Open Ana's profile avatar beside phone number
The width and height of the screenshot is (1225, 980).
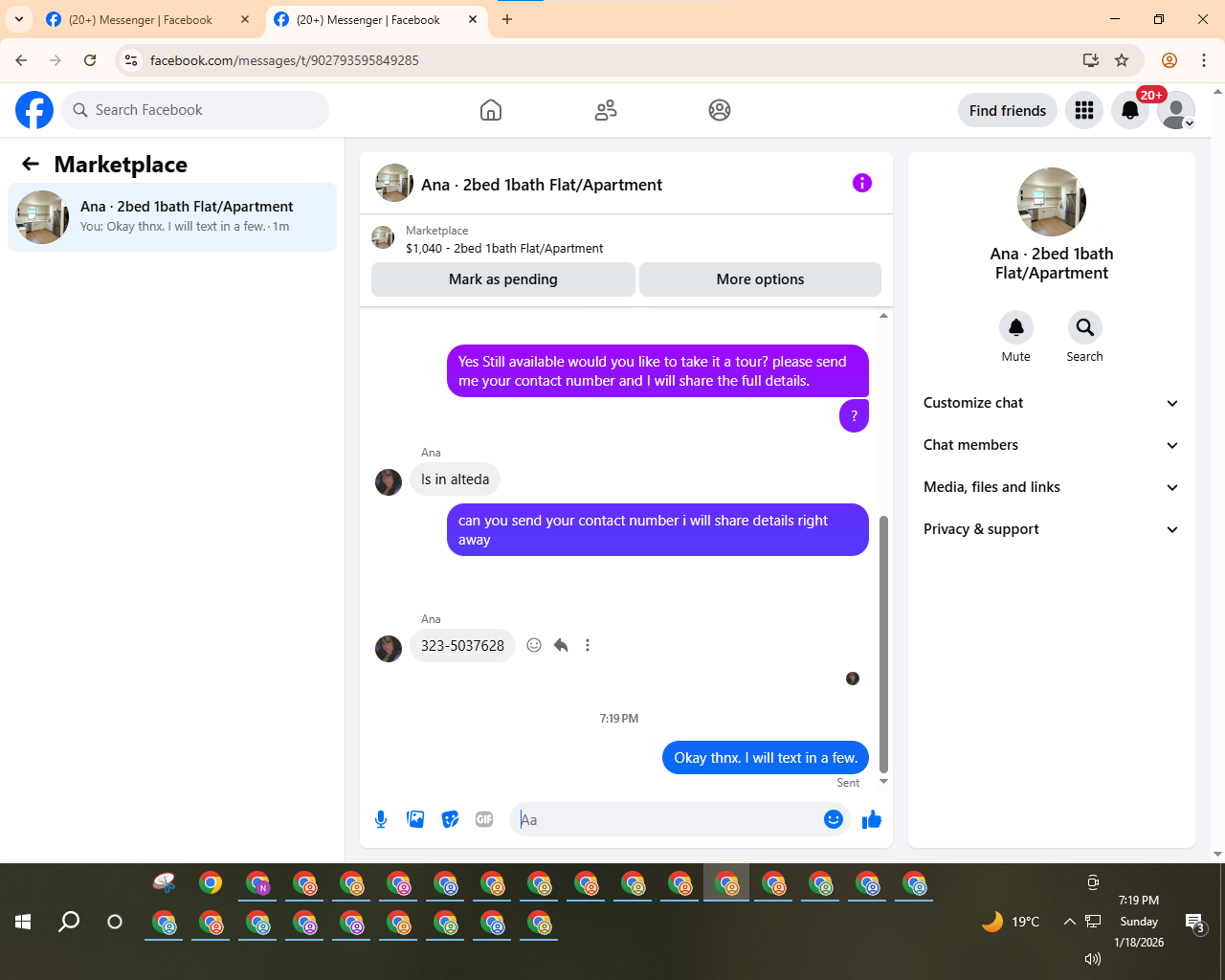389,649
